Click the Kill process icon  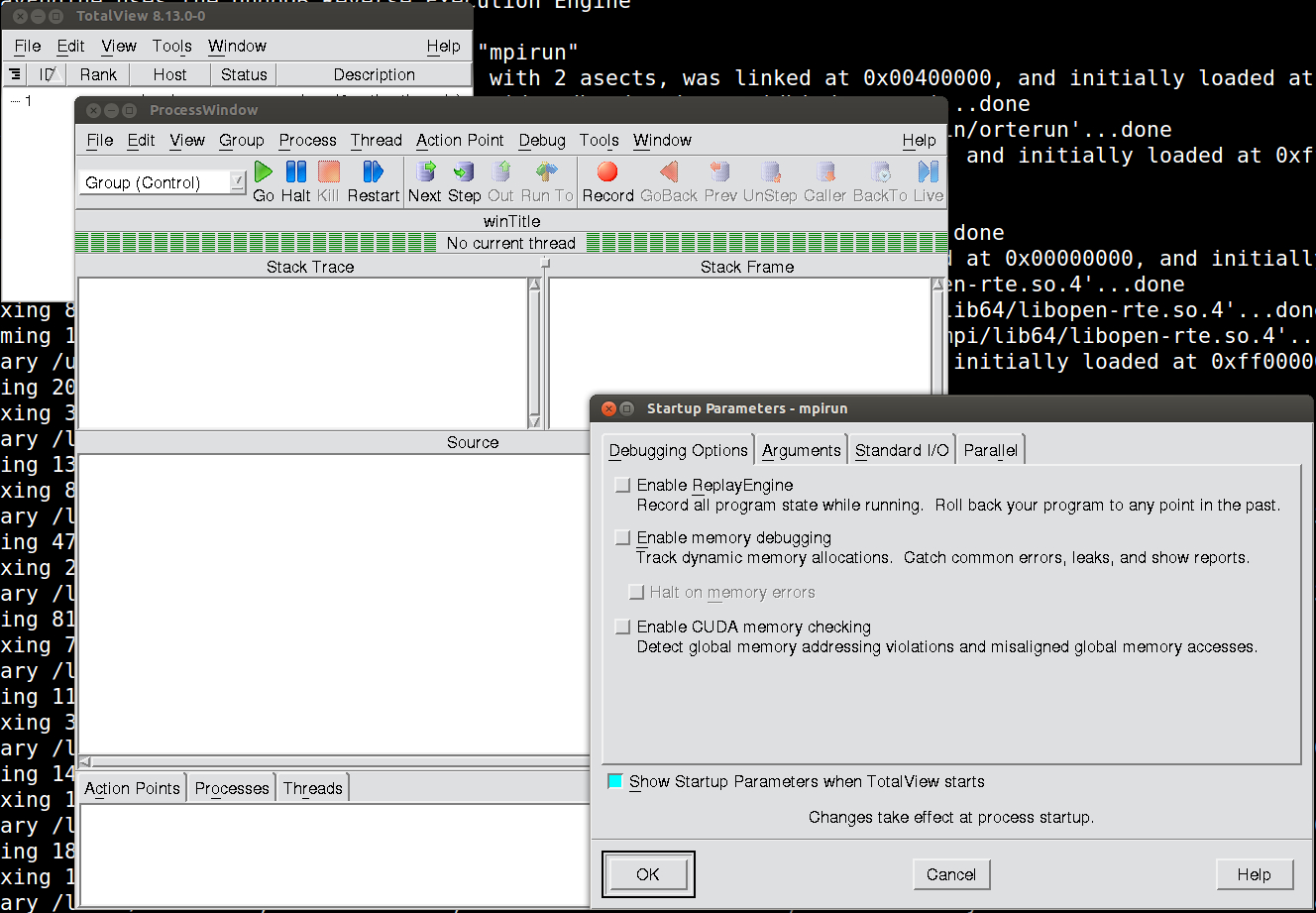tap(329, 171)
